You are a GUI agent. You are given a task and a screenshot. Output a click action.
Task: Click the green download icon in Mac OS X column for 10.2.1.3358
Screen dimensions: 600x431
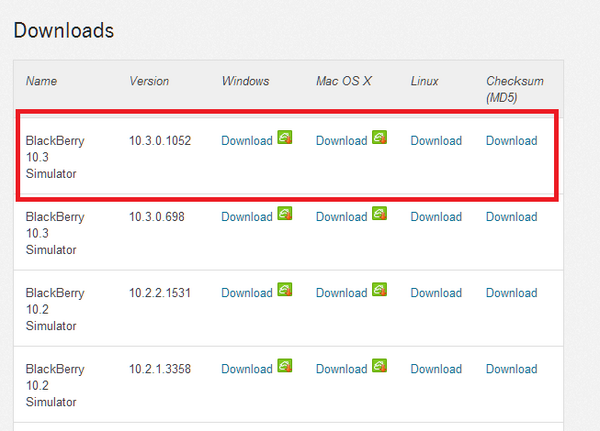point(380,366)
